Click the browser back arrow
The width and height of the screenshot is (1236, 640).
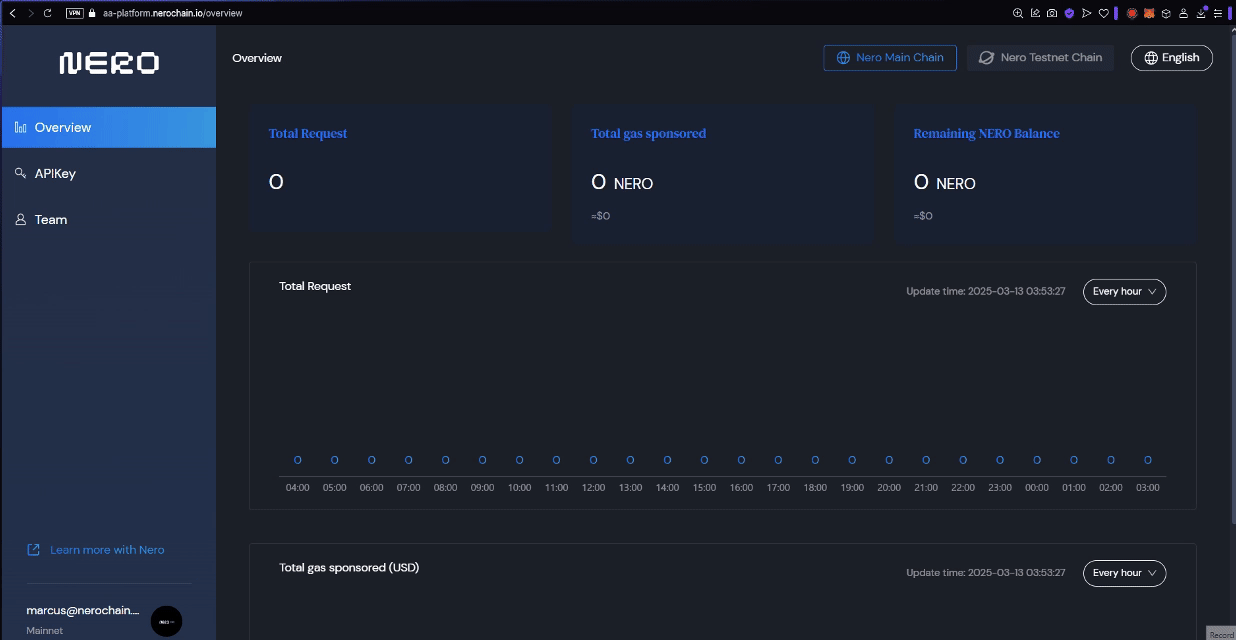(12, 13)
